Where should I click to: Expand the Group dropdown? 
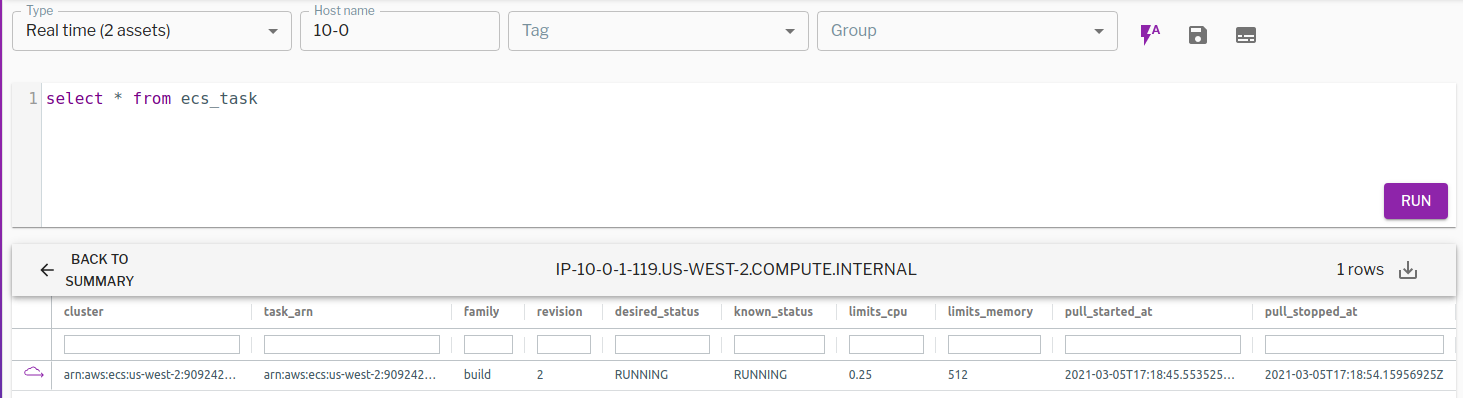click(967, 31)
